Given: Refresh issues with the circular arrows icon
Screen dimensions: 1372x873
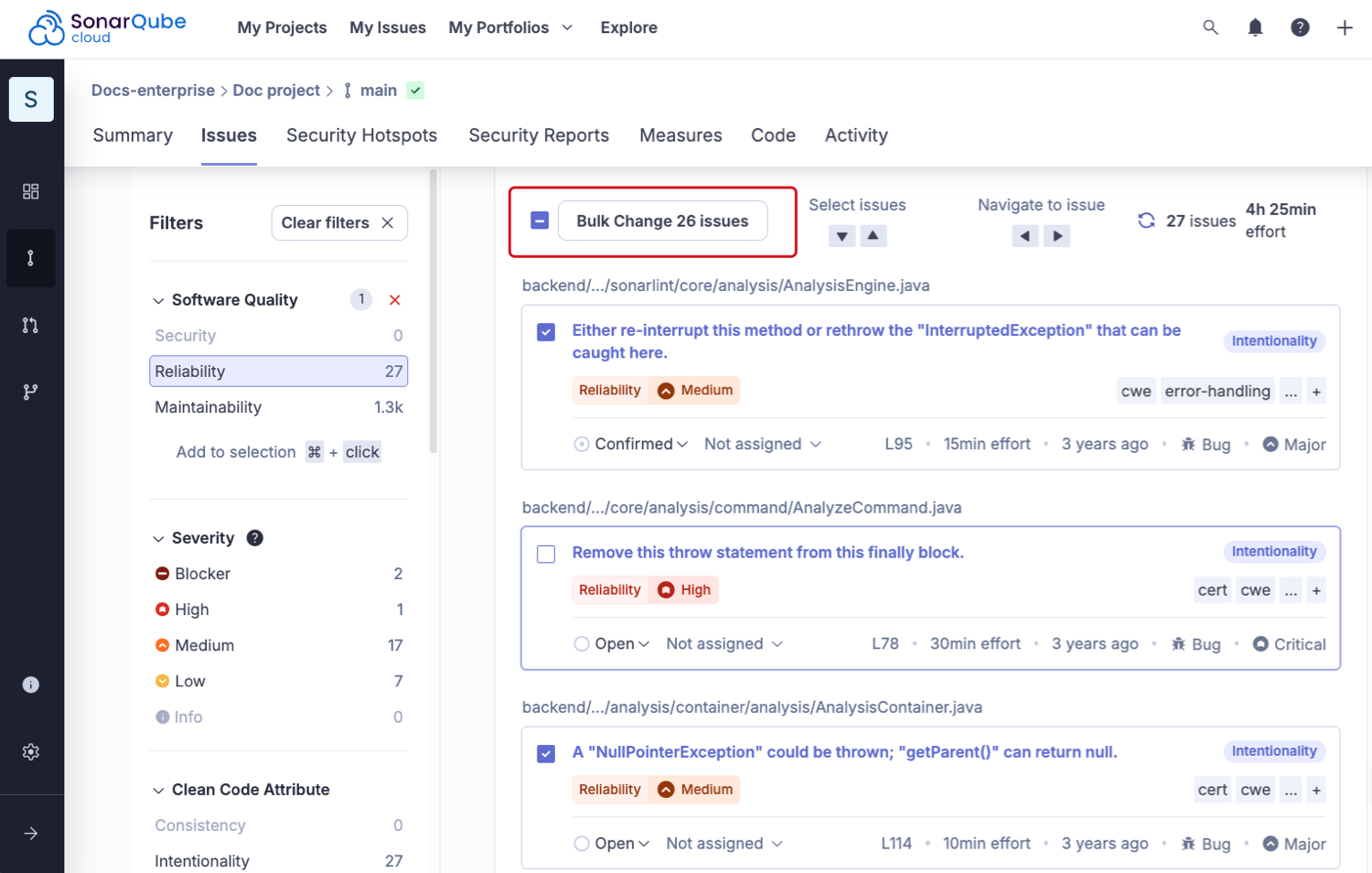Looking at the screenshot, I should 1146,221.
